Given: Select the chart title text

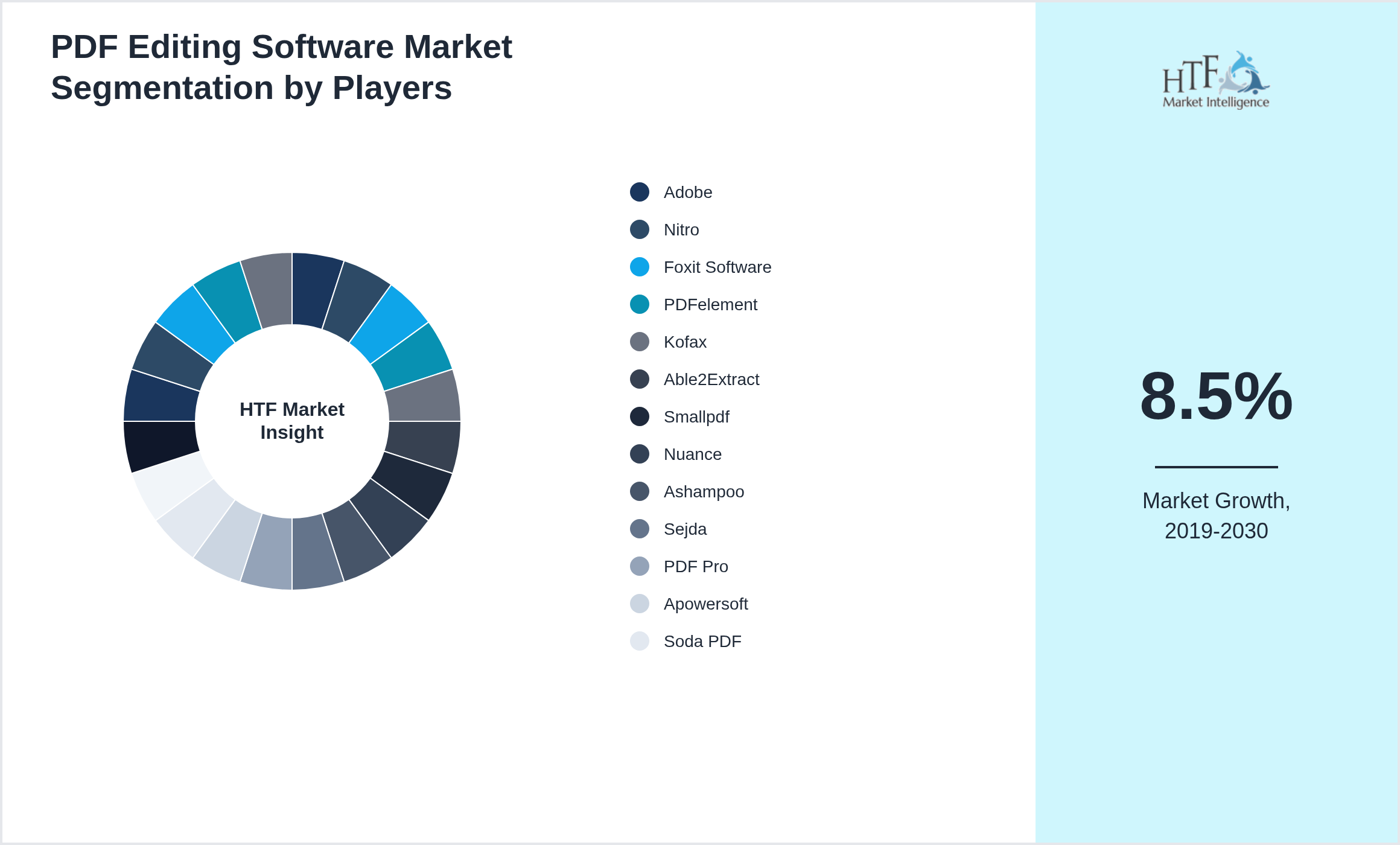Looking at the screenshot, I should (x=281, y=66).
